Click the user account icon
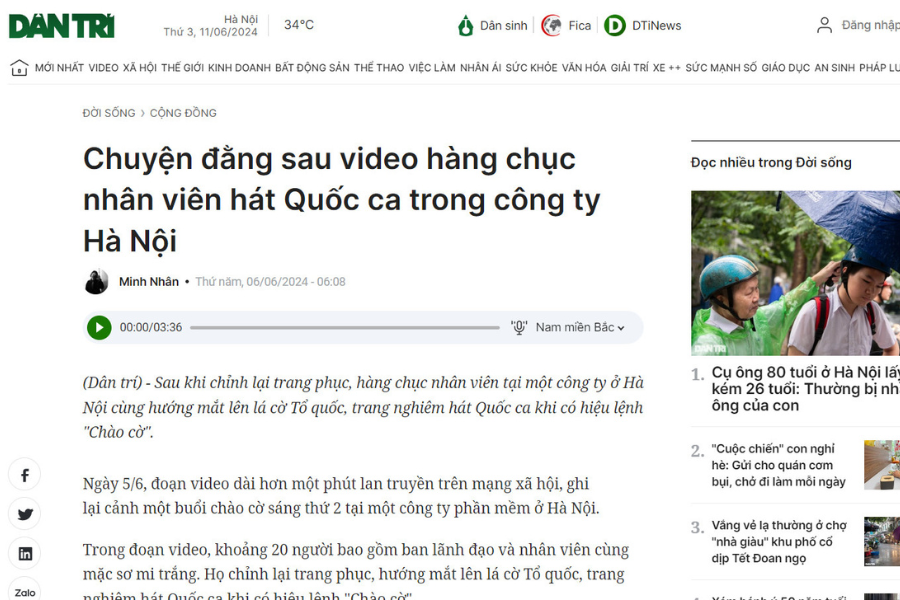The image size is (900, 600). pyautogui.click(x=824, y=25)
